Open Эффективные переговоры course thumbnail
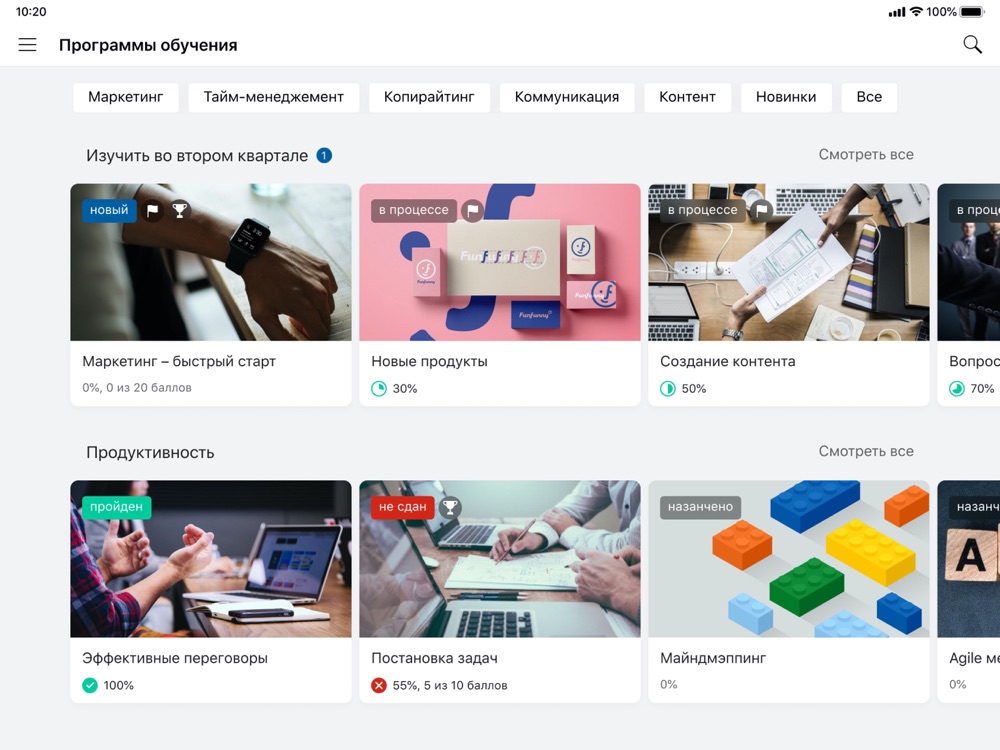The height and width of the screenshot is (750, 1000). (210, 559)
